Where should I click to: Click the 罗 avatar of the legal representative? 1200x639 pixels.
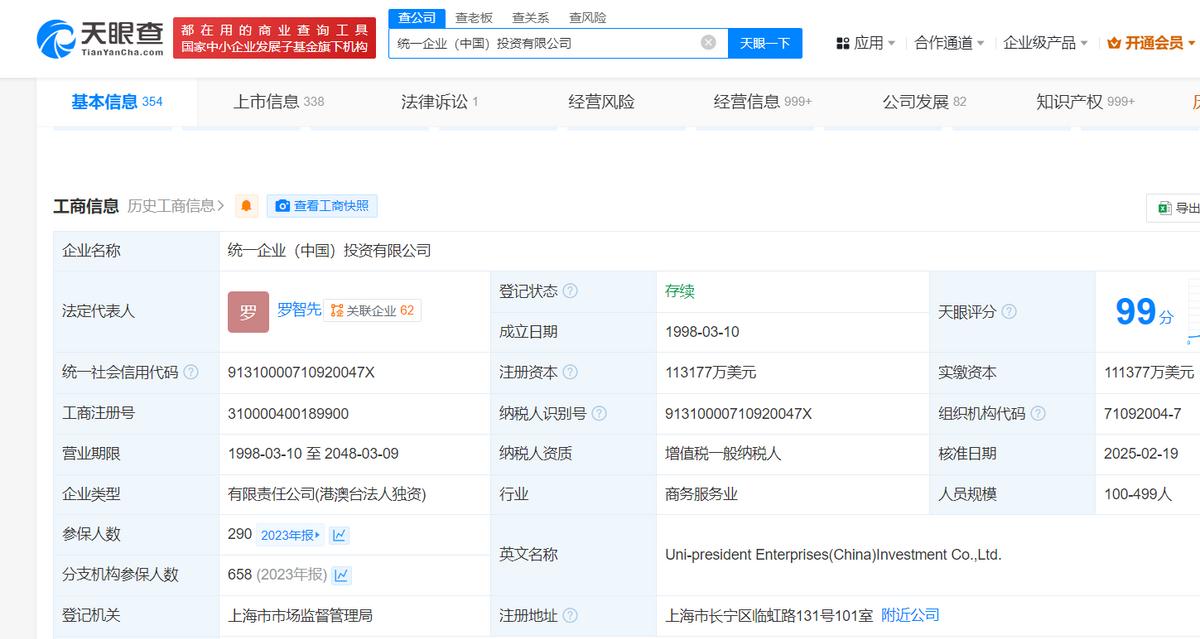pyautogui.click(x=248, y=312)
